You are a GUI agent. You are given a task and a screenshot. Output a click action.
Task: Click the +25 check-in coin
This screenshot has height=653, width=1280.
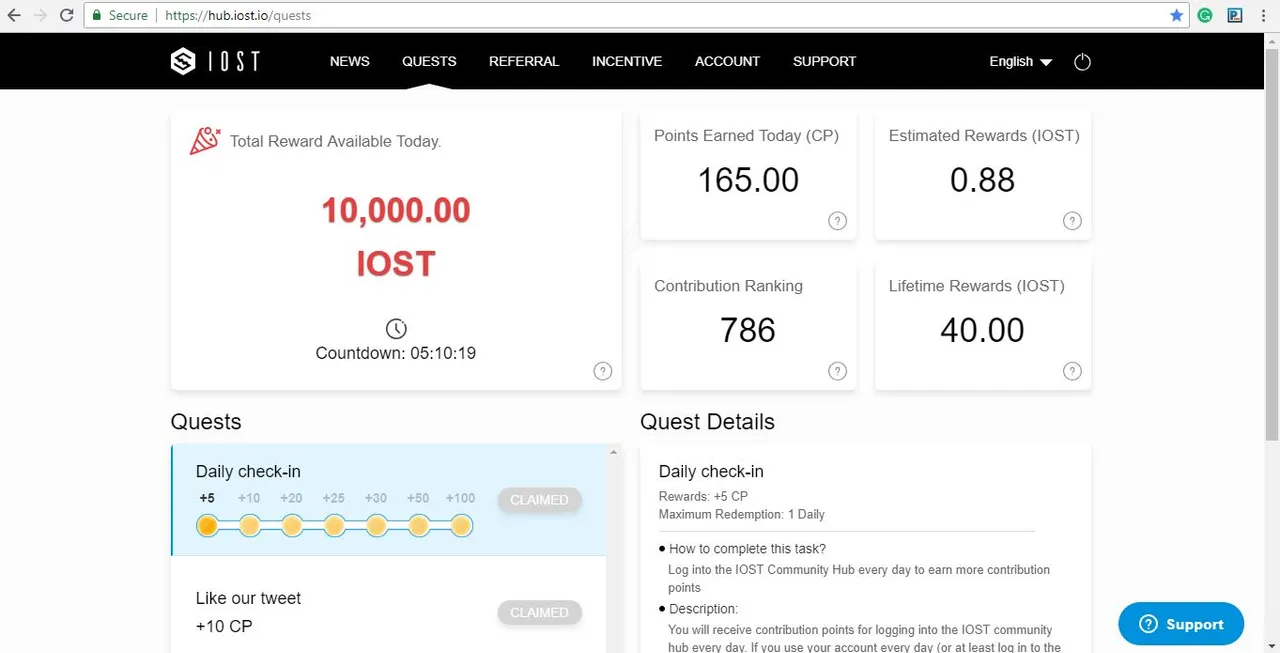point(334,525)
